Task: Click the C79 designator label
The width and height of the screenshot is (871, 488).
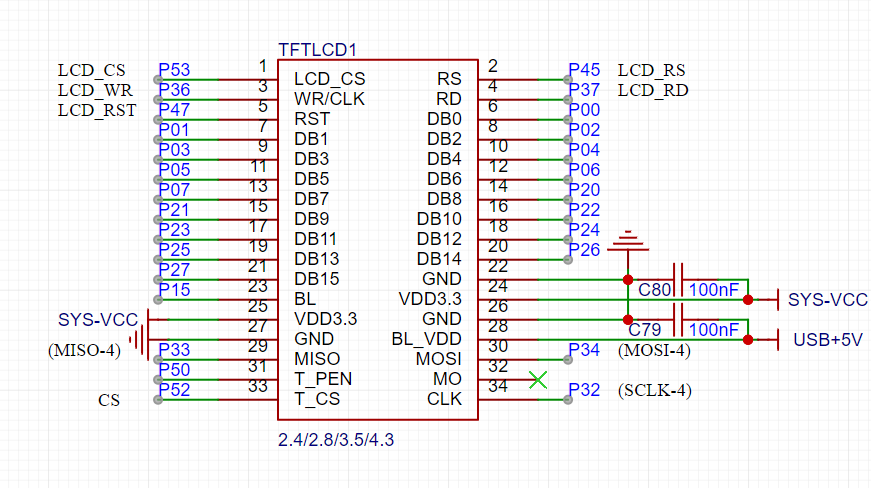Action: click(x=644, y=330)
